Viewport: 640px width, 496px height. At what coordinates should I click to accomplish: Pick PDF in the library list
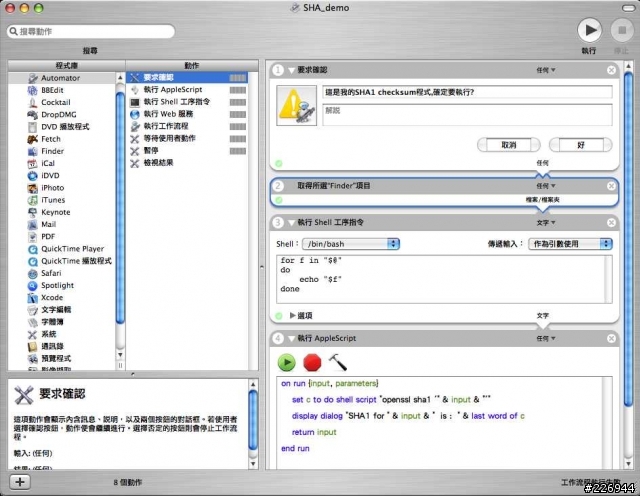tap(62, 237)
